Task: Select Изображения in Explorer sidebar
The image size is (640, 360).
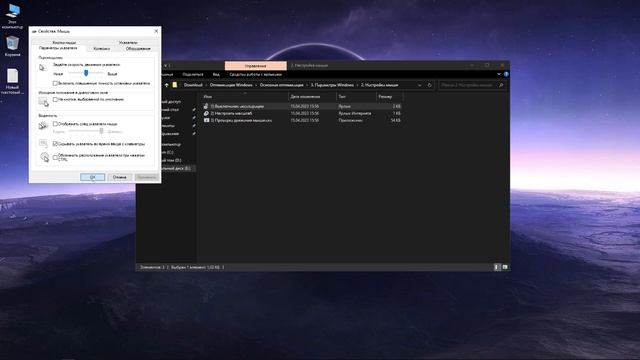Action: 171,134
